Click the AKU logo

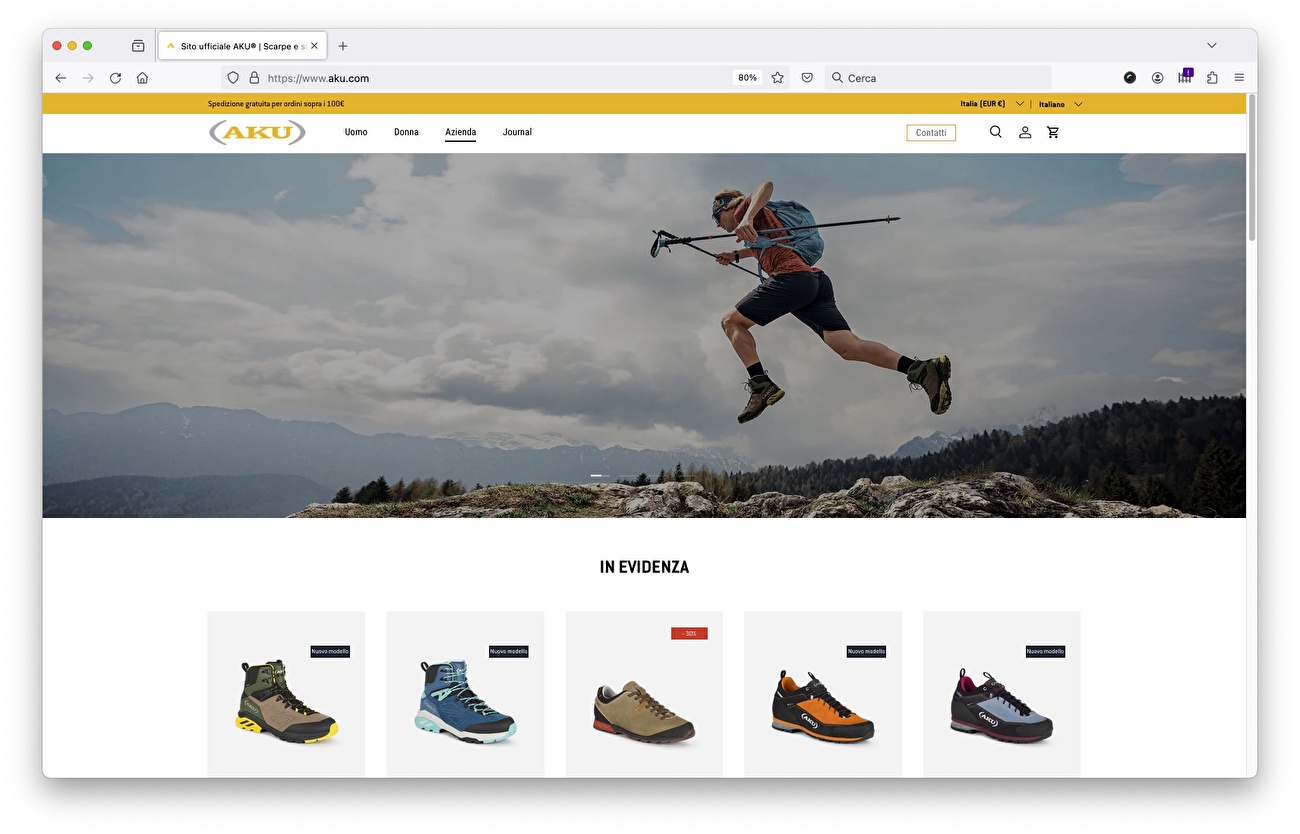[x=257, y=132]
